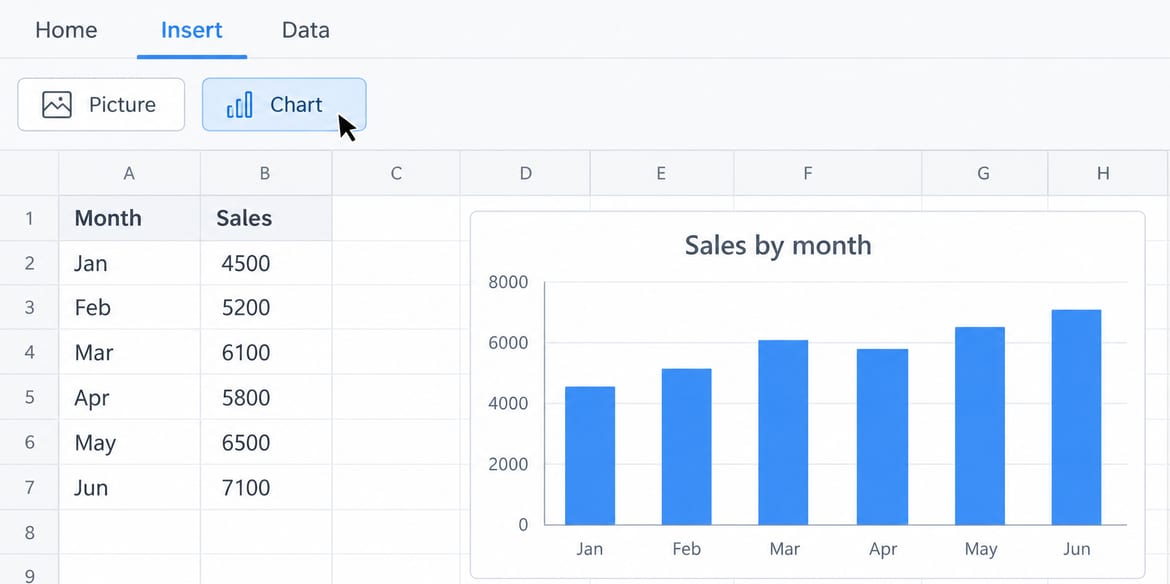Select row 4 header
The height and width of the screenshot is (584, 1170).
pyautogui.click(x=29, y=352)
